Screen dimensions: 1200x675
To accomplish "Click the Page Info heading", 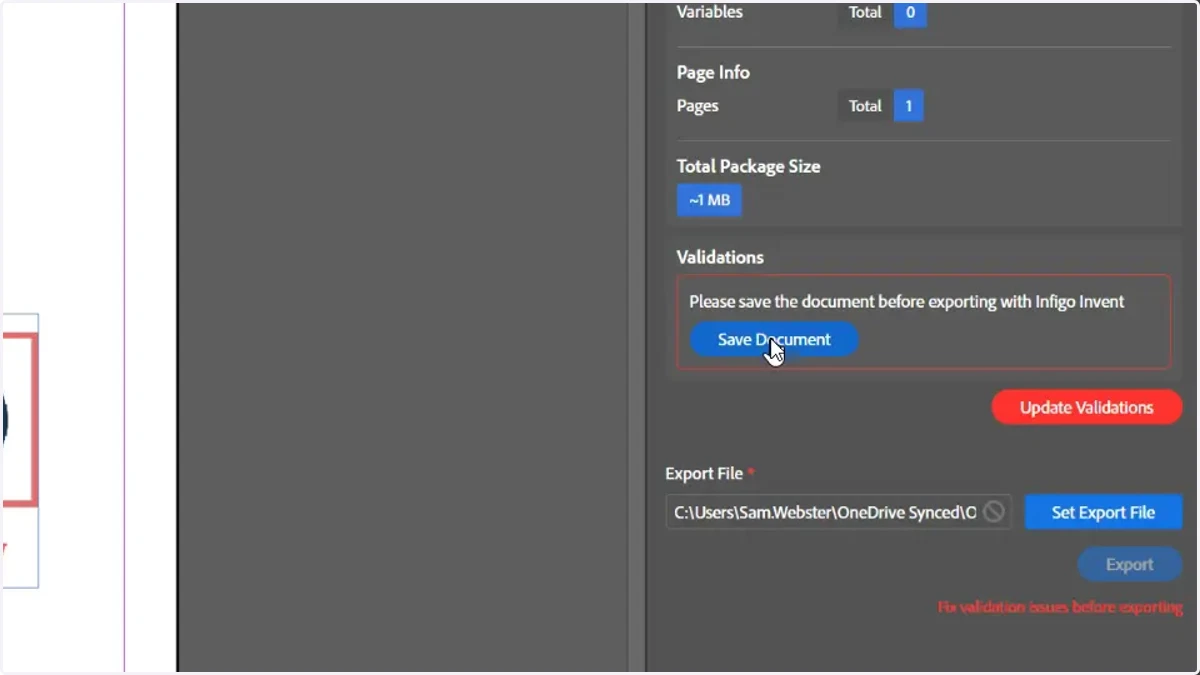I will tap(713, 72).
